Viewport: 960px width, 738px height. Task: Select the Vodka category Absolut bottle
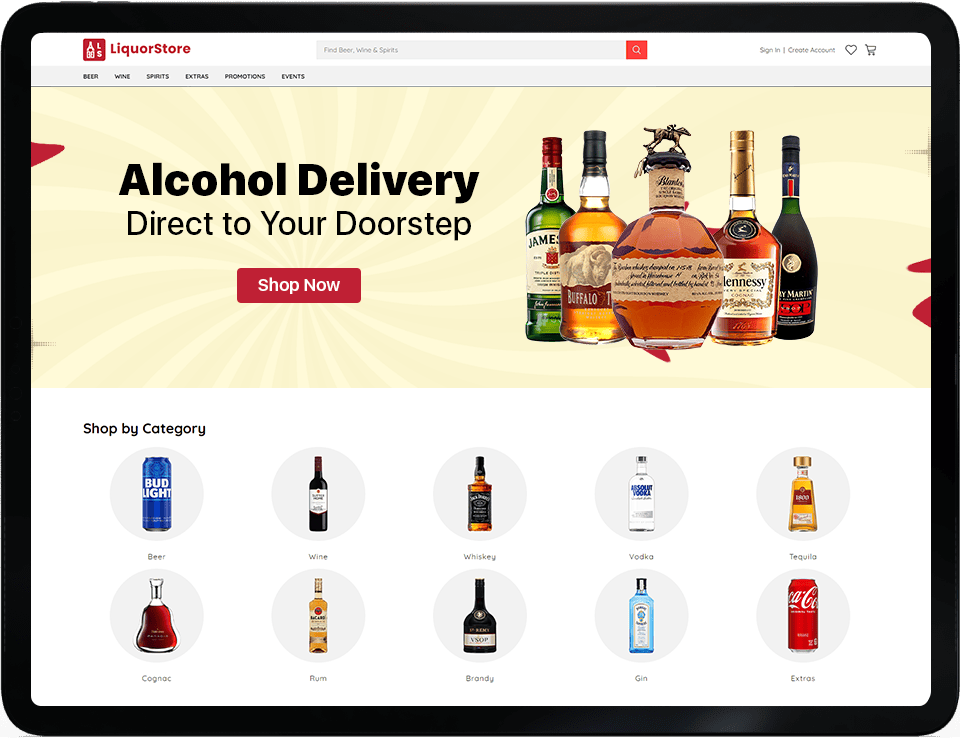coord(642,494)
